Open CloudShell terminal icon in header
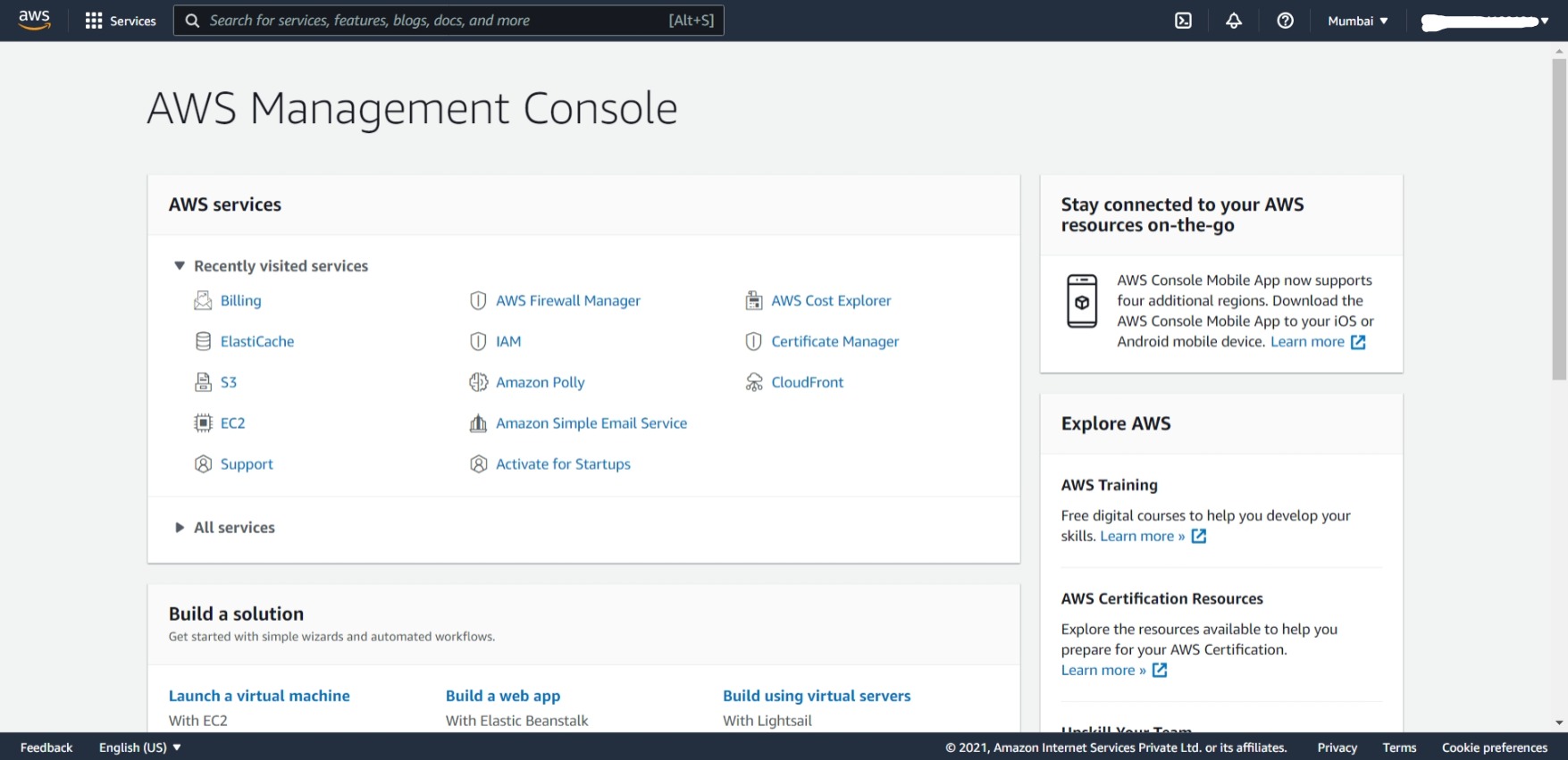 (1183, 21)
